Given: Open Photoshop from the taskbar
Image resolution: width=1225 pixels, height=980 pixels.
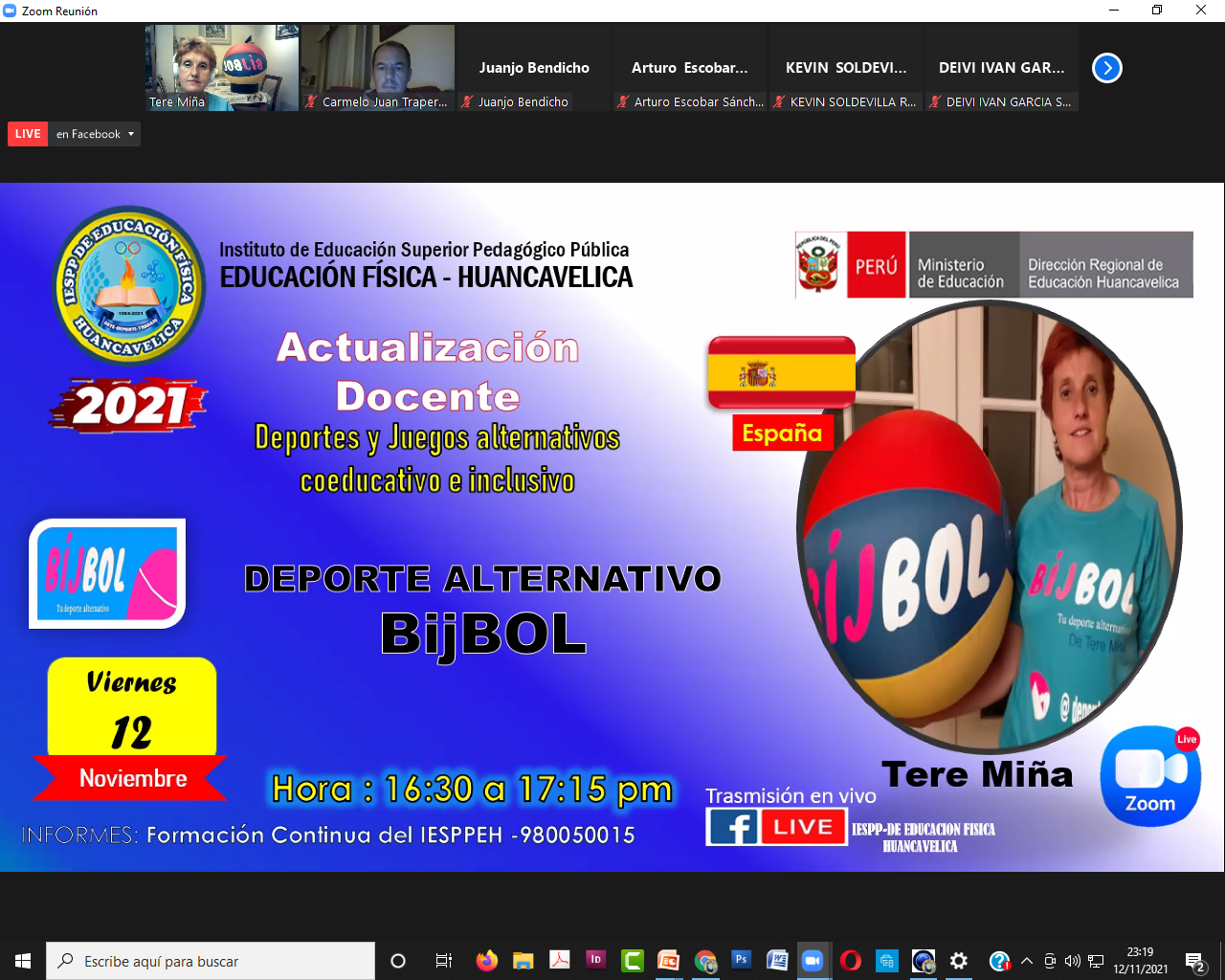Looking at the screenshot, I should click(741, 960).
